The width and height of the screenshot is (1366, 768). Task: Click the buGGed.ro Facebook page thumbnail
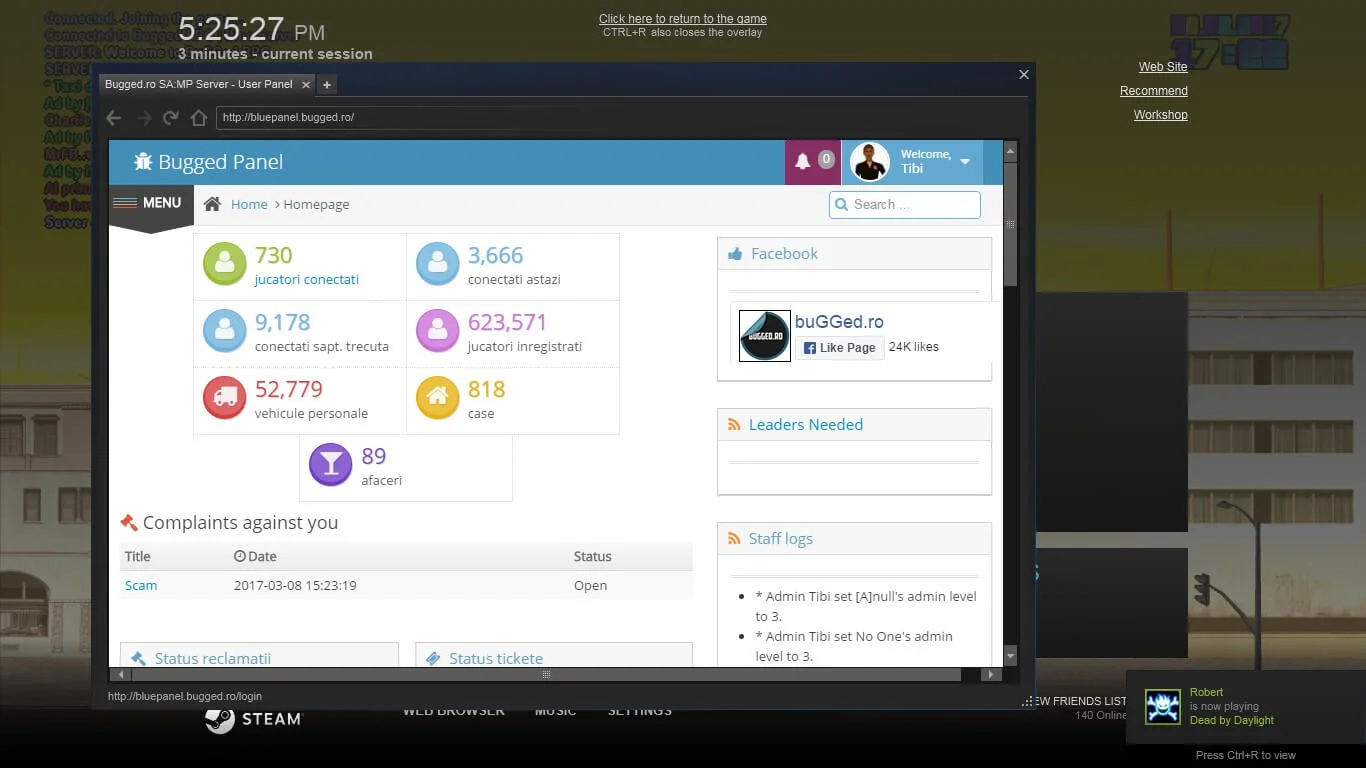point(765,335)
